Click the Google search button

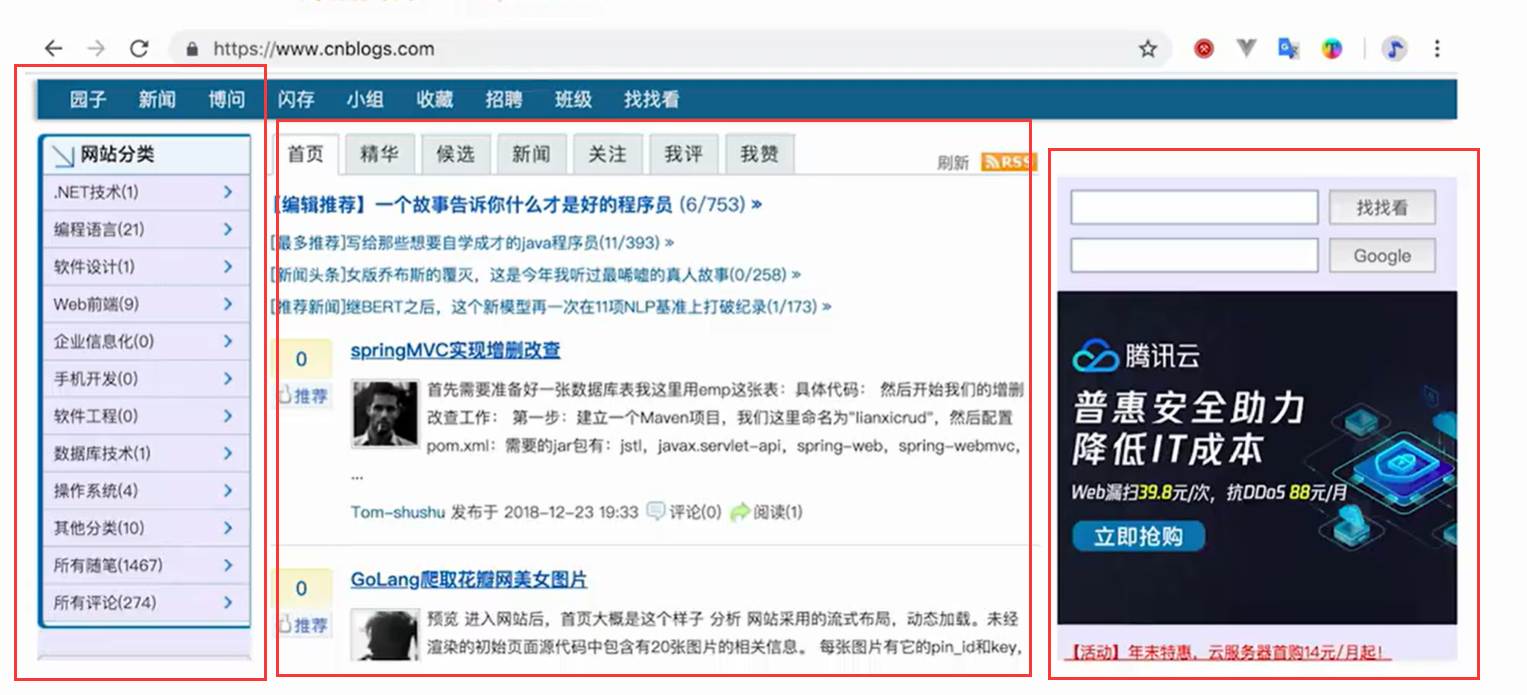click(1382, 256)
